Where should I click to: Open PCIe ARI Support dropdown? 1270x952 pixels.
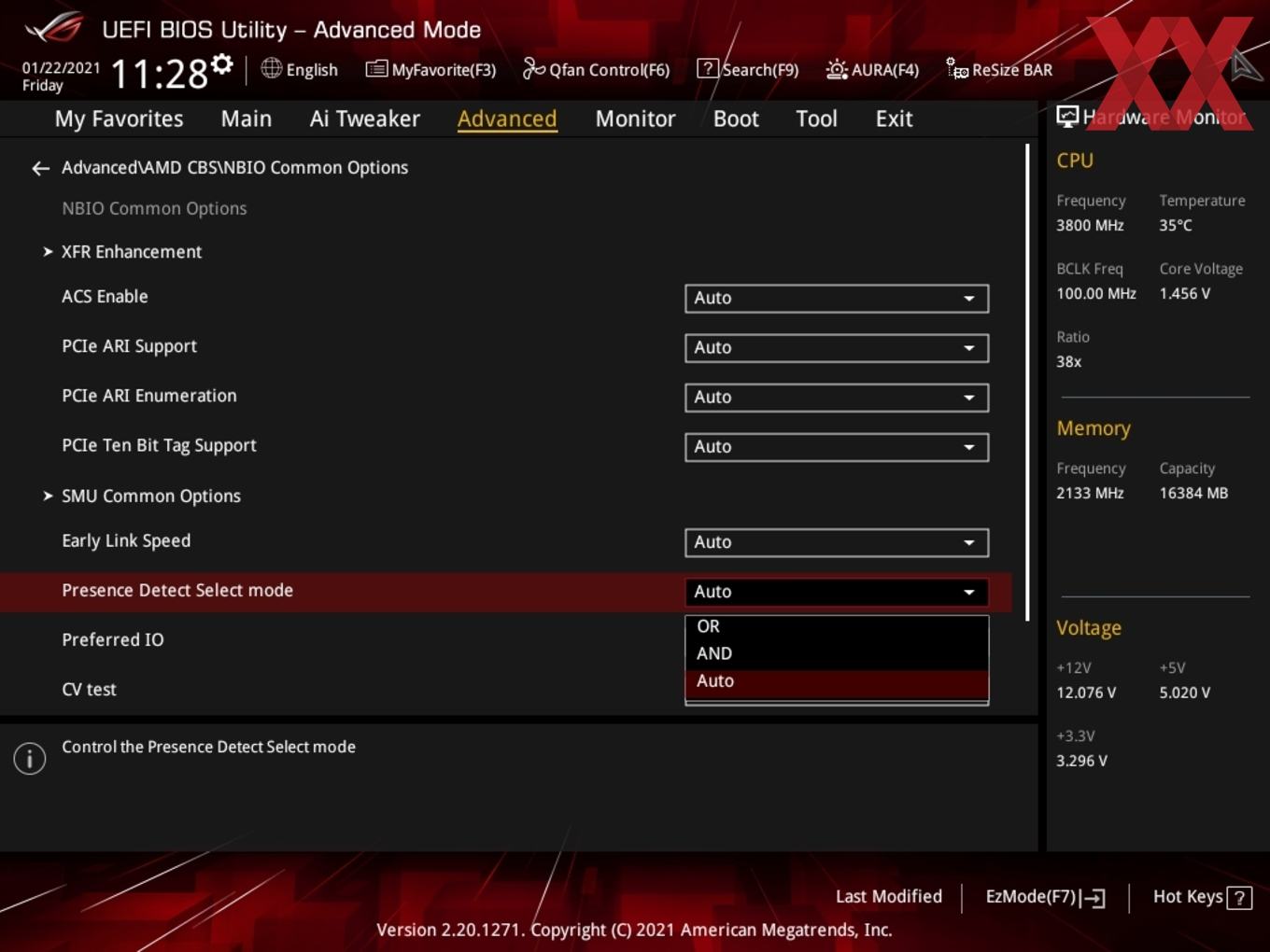tap(837, 347)
